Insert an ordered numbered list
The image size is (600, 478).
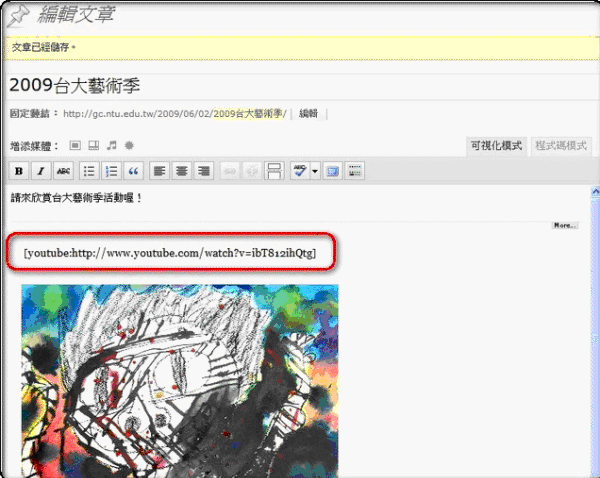[111, 171]
